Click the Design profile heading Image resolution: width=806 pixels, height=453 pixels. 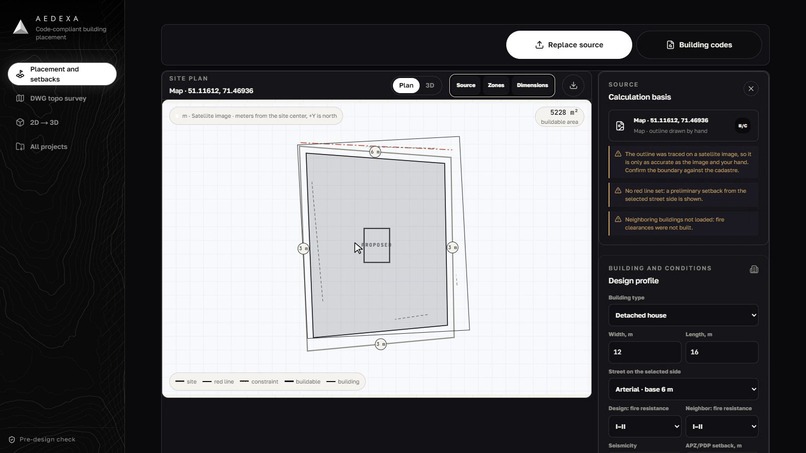point(633,281)
